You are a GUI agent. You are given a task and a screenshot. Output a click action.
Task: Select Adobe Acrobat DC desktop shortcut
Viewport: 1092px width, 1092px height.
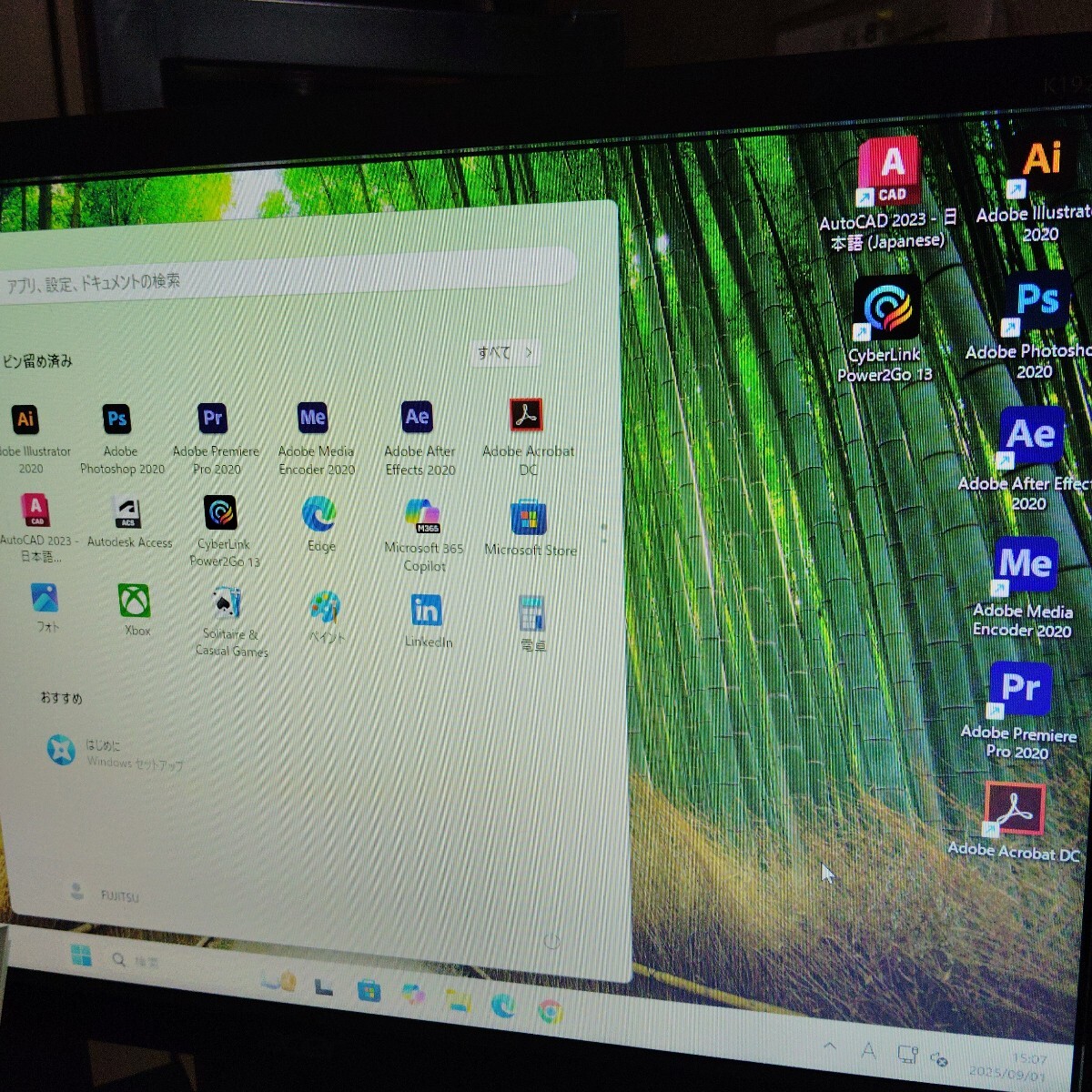(x=1013, y=822)
